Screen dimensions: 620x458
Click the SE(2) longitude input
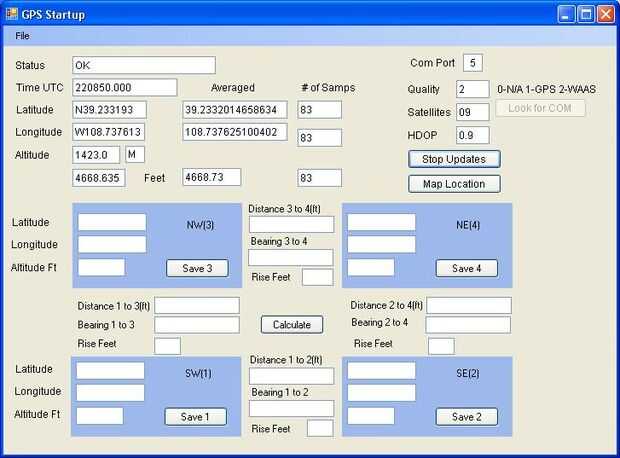(382, 393)
